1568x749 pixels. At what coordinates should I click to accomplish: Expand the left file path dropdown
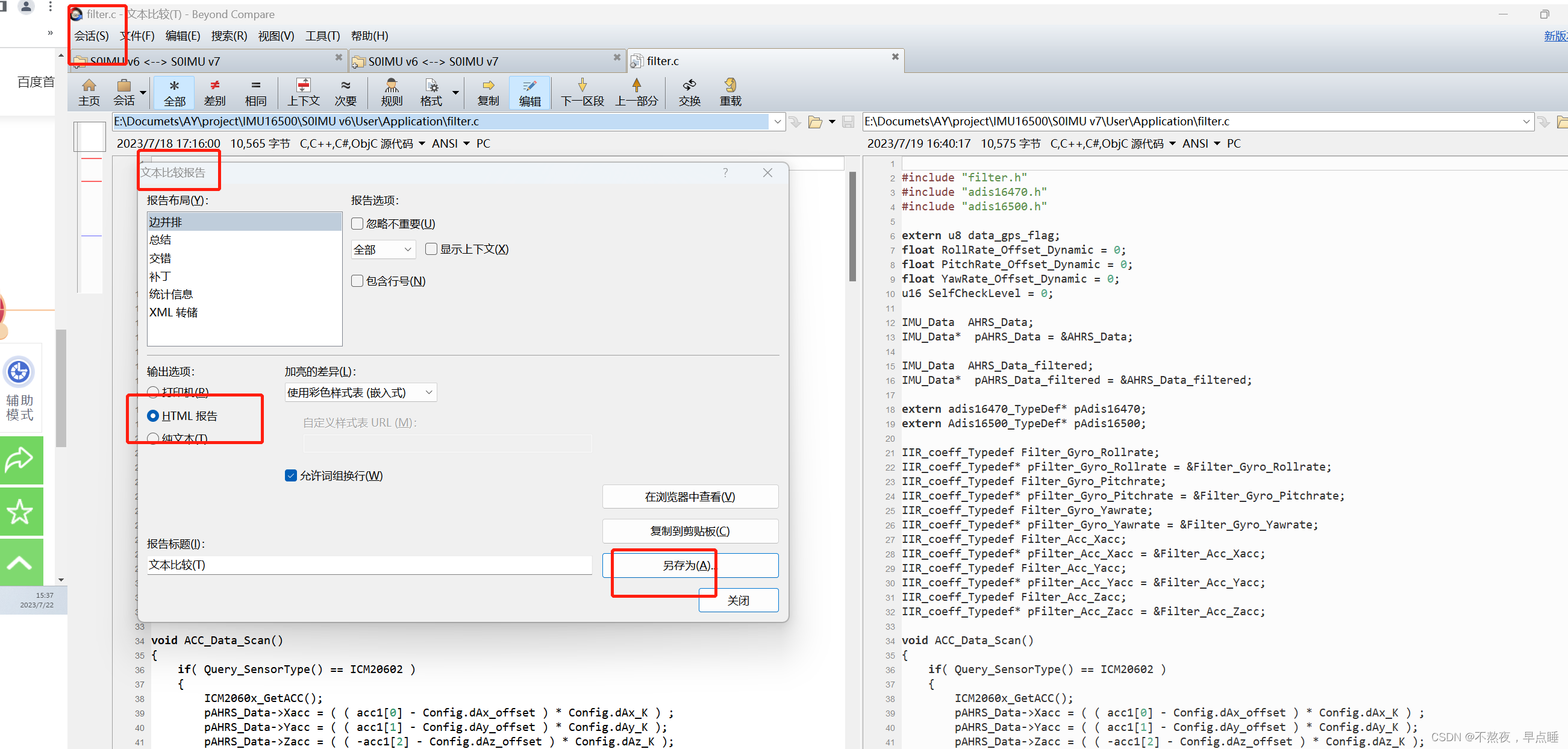pos(777,122)
